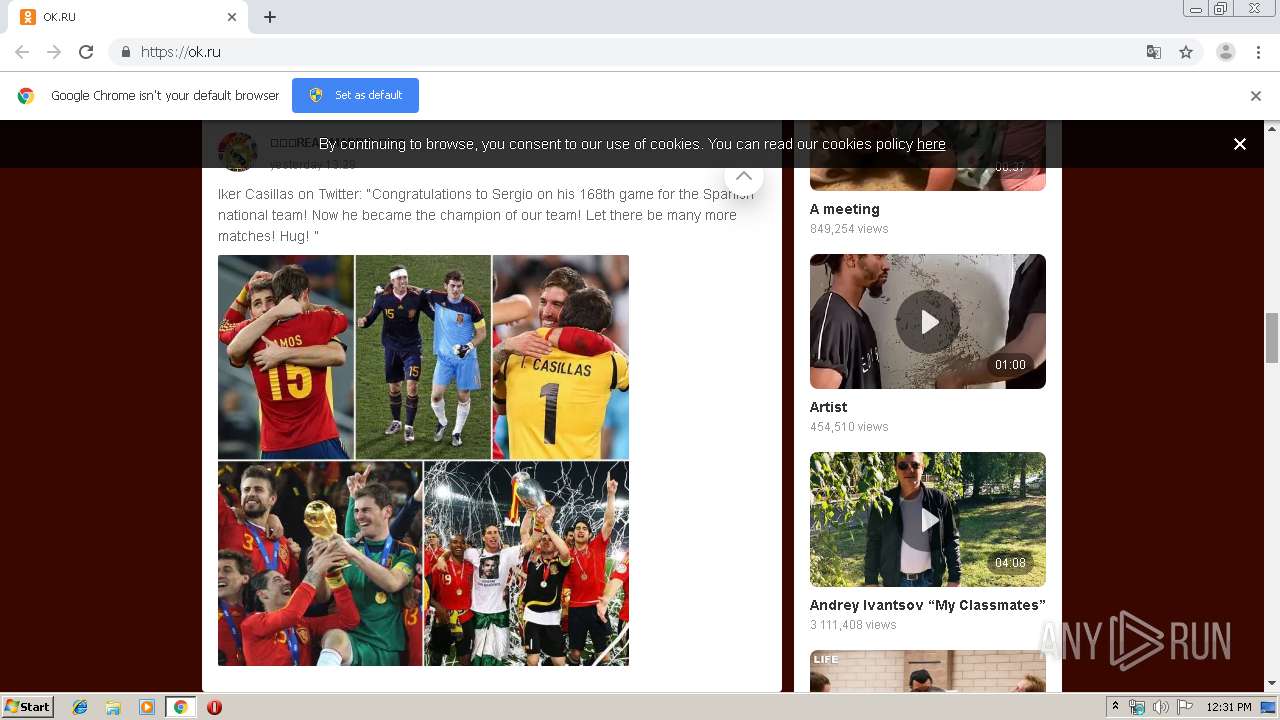
Task: Open the Windows Start menu
Action: click(28, 707)
